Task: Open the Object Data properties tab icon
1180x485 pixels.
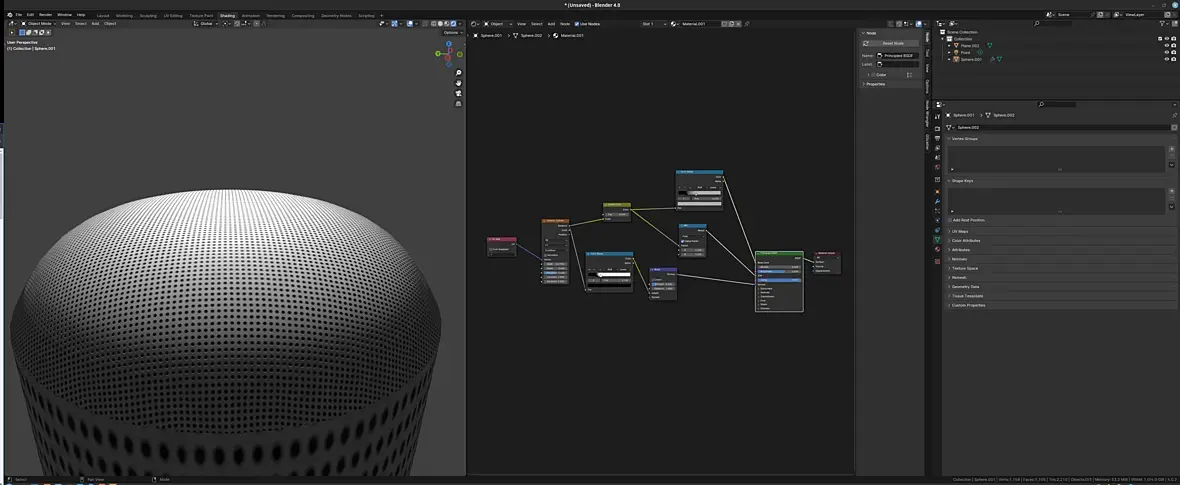Action: [937, 240]
